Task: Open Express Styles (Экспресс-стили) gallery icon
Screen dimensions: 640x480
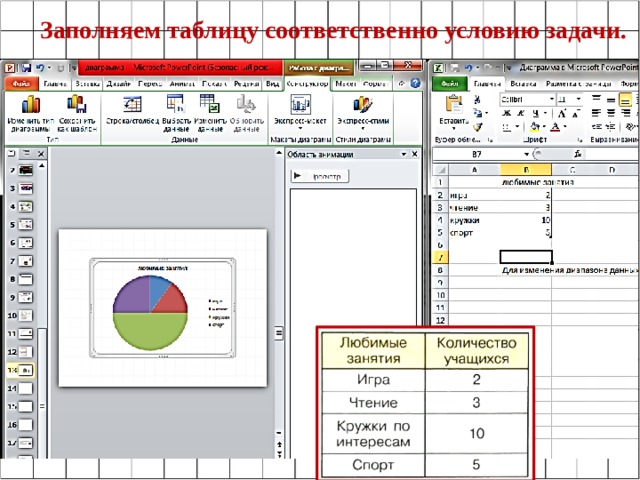Action: pos(362,104)
